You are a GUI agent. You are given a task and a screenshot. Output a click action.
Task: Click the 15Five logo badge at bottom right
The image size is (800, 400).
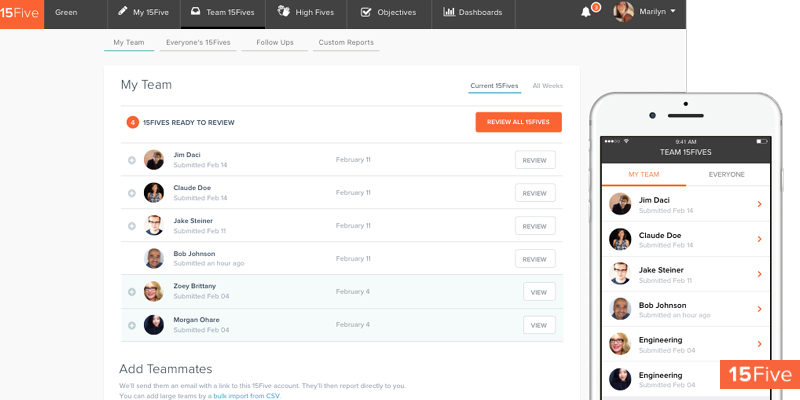coord(759,375)
